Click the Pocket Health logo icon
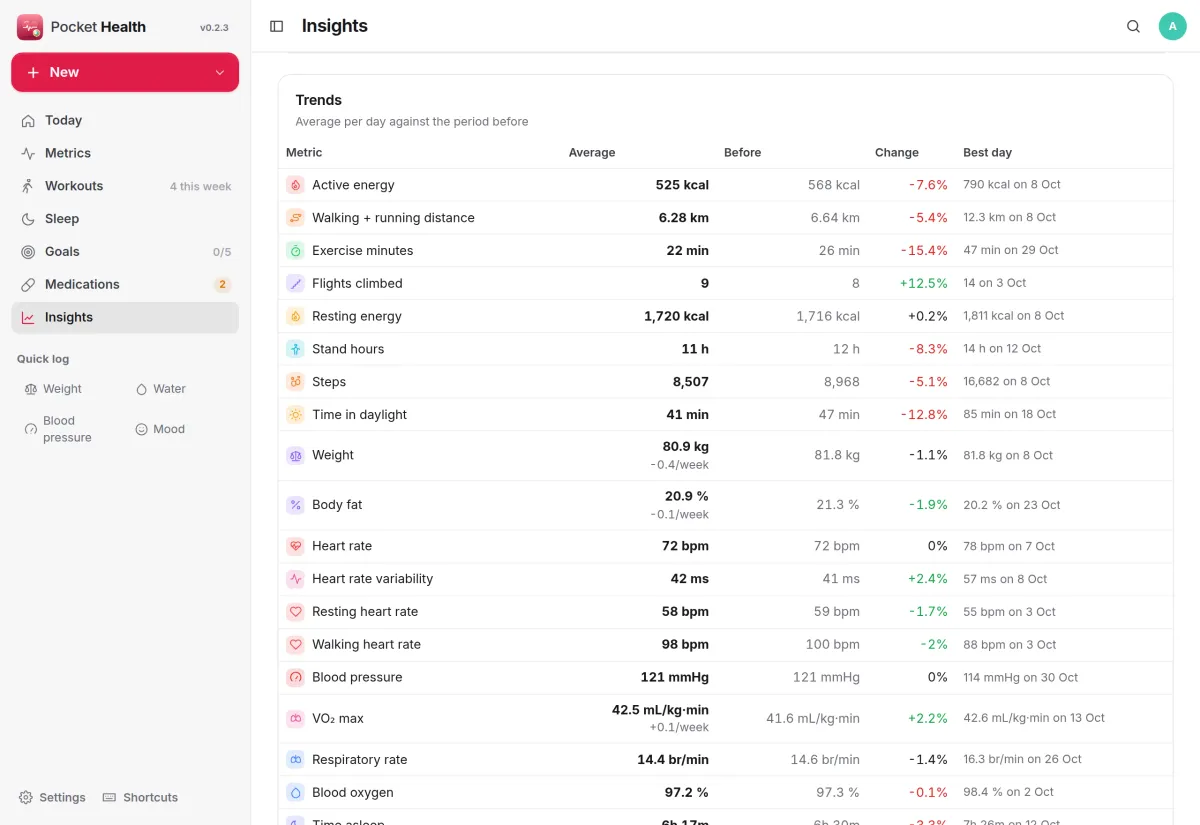 [x=30, y=27]
